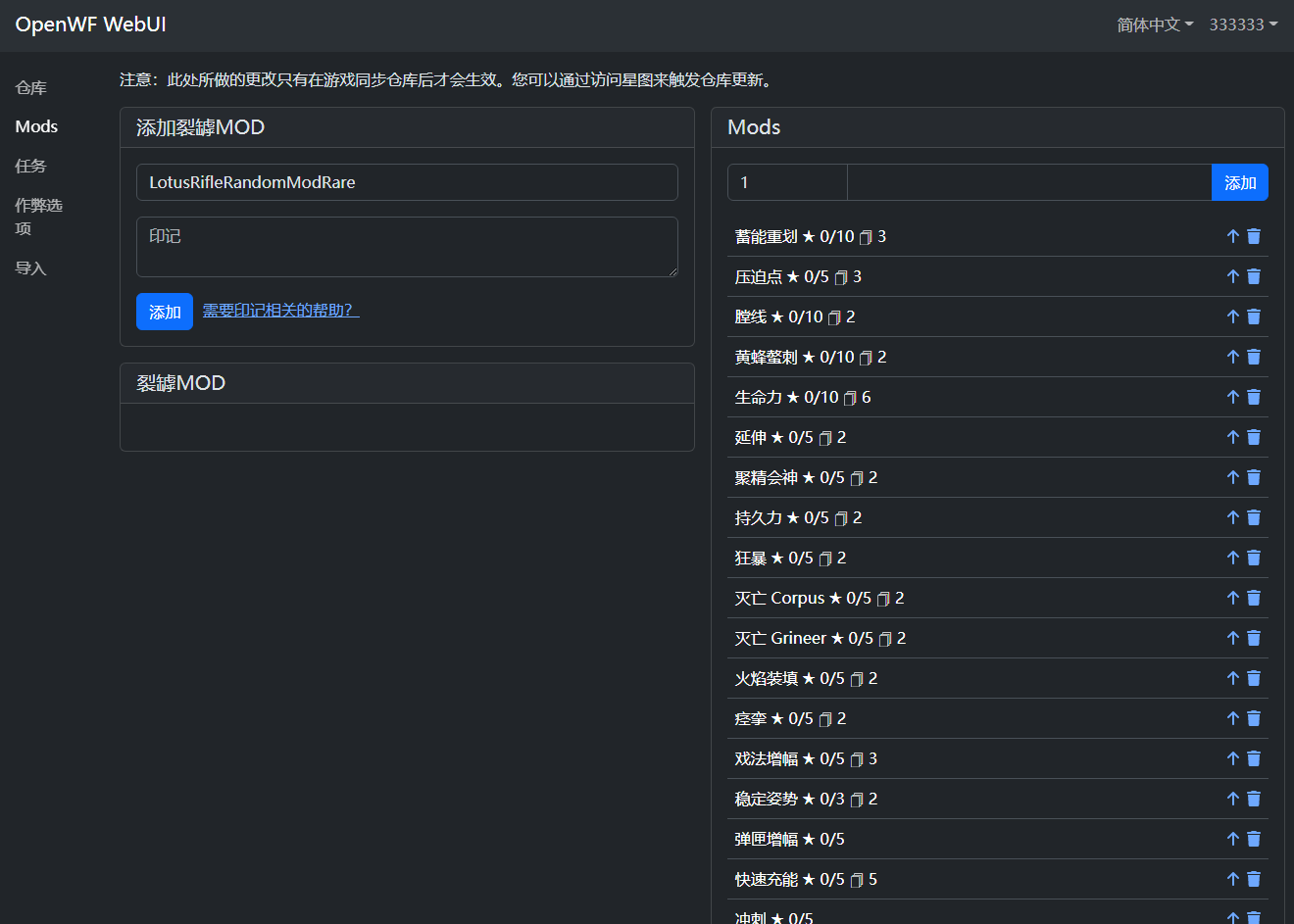
Task: Click the upgrade arrow for 延伸
Action: pos(1232,436)
